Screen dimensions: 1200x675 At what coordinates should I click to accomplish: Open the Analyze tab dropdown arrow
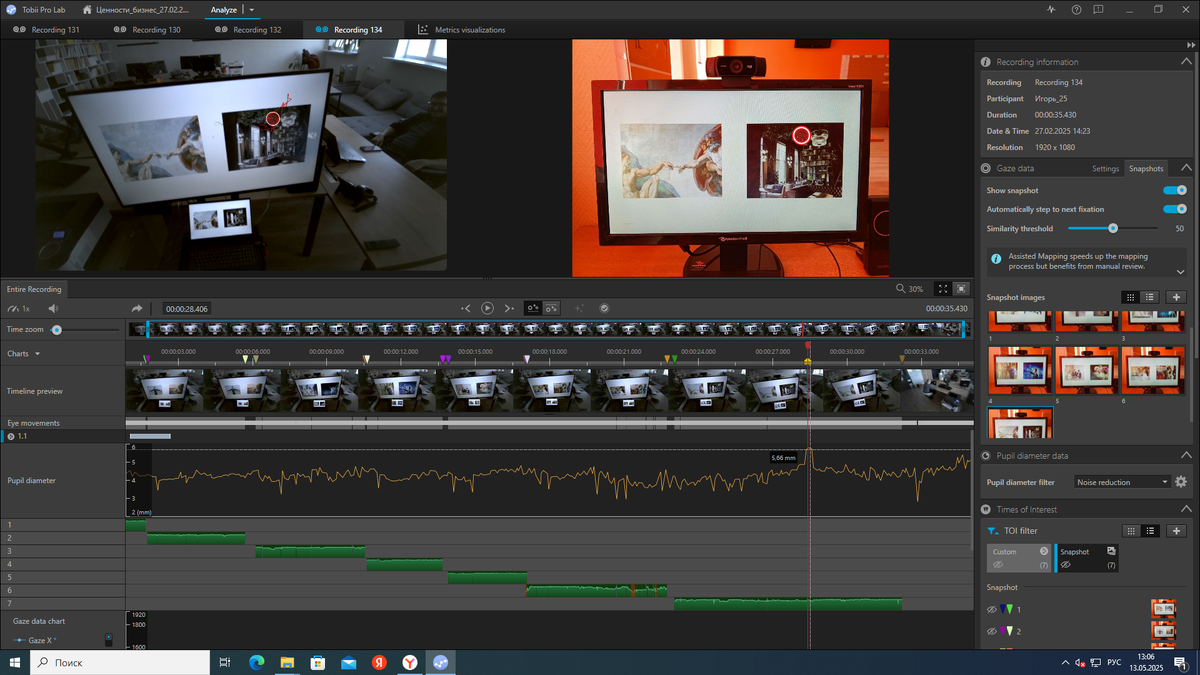pyautogui.click(x=252, y=9)
